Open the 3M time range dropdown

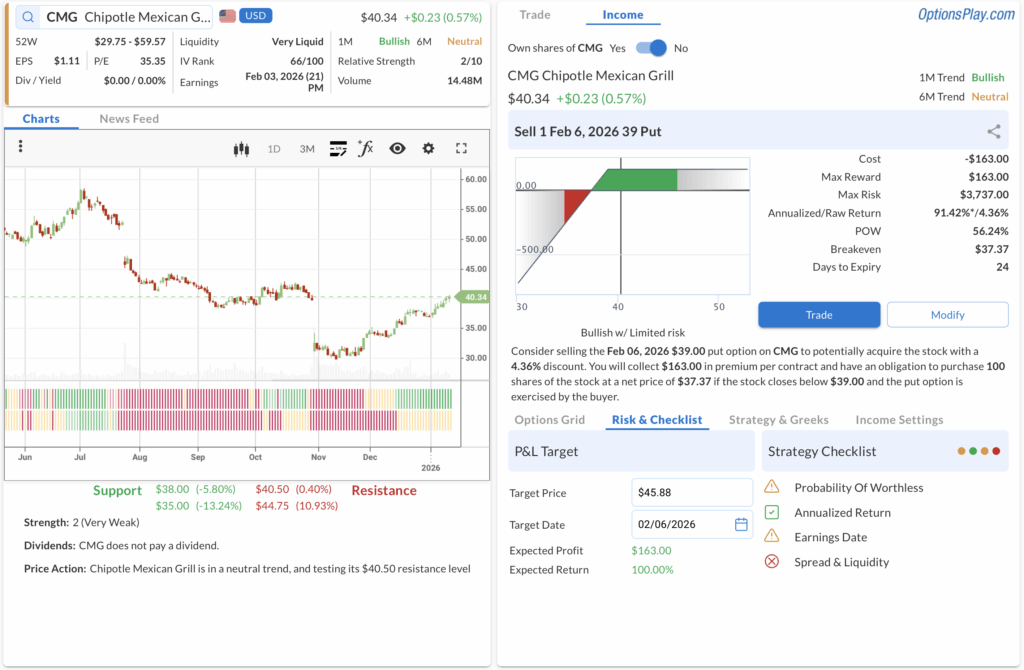pos(307,149)
